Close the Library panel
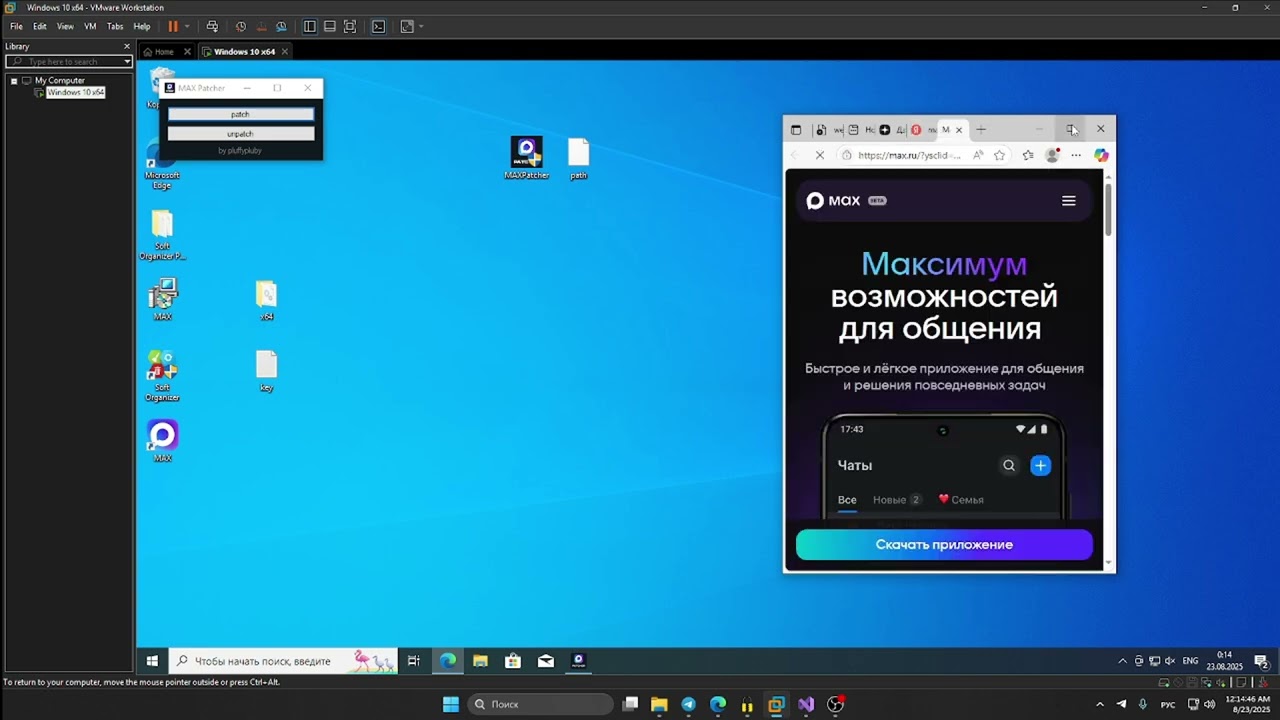This screenshot has height=720, width=1280. [x=127, y=46]
